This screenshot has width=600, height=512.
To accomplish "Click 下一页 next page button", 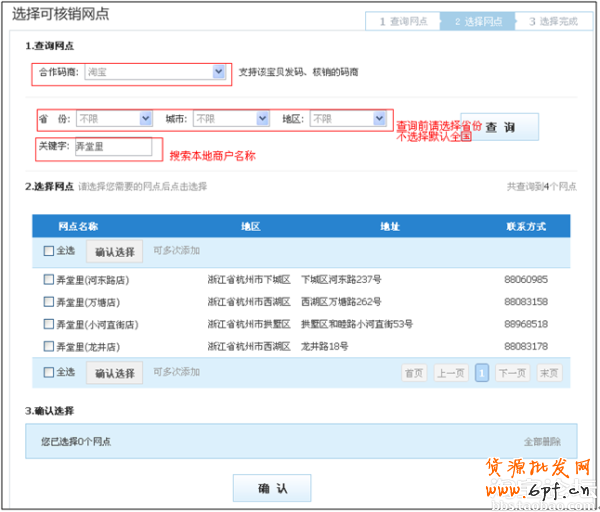I will [x=512, y=373].
